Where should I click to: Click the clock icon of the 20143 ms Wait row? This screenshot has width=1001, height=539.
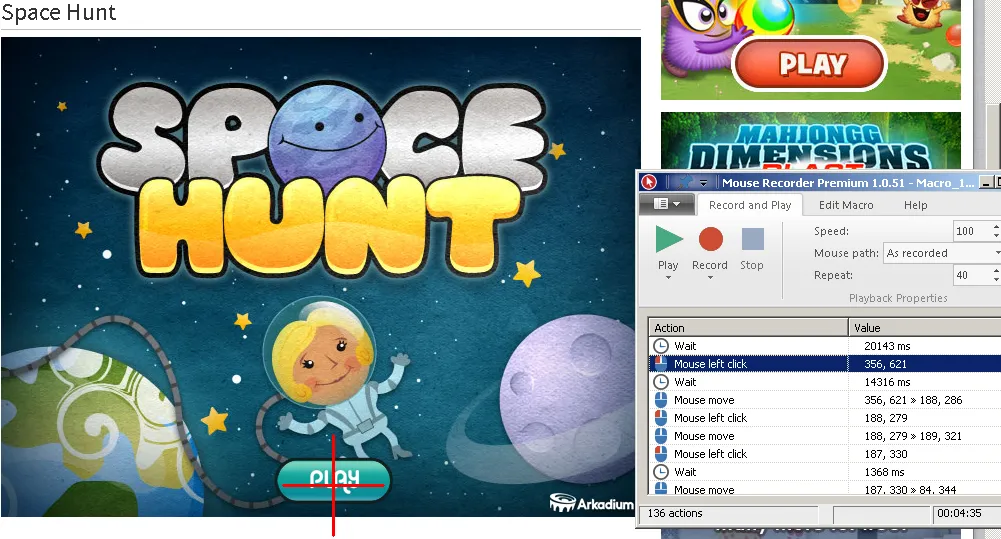pos(661,346)
